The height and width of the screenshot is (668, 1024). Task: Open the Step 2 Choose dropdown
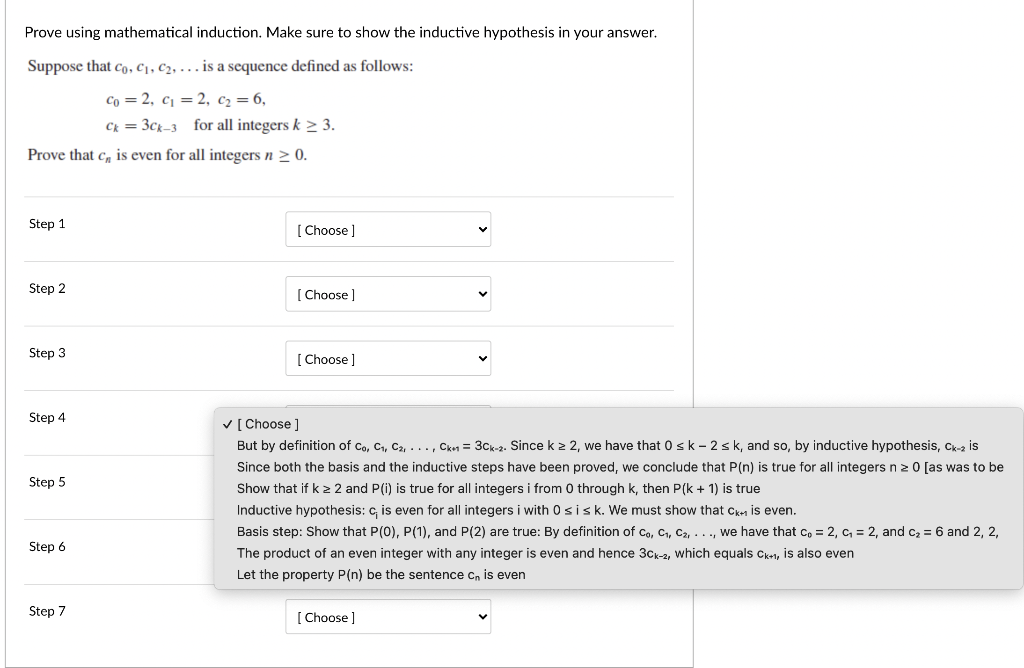coord(388,293)
